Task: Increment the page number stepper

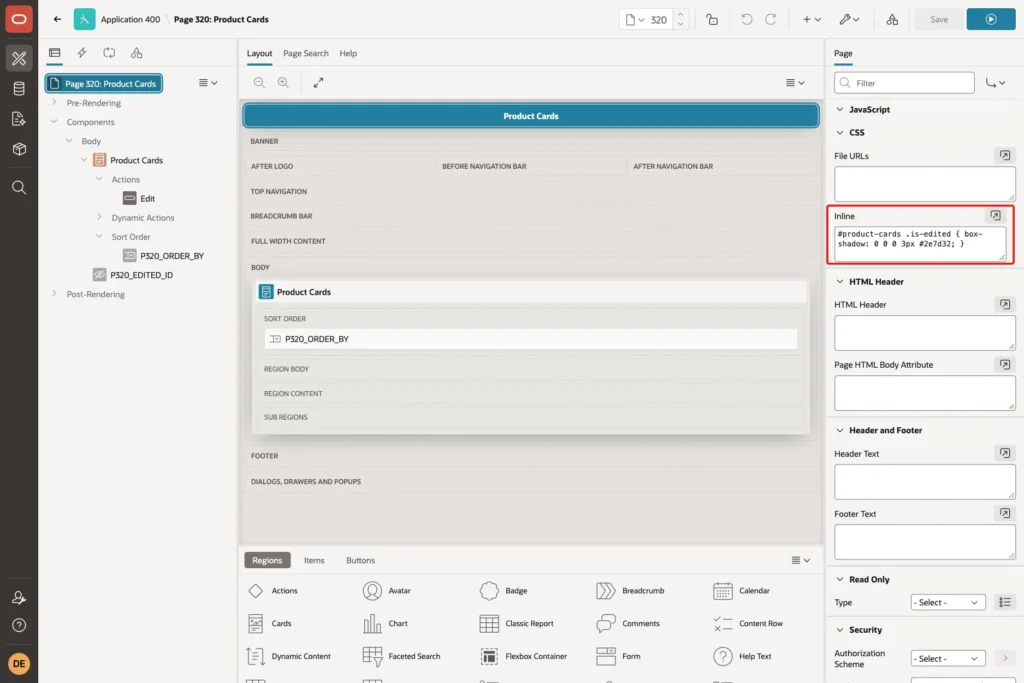Action: [680, 14]
